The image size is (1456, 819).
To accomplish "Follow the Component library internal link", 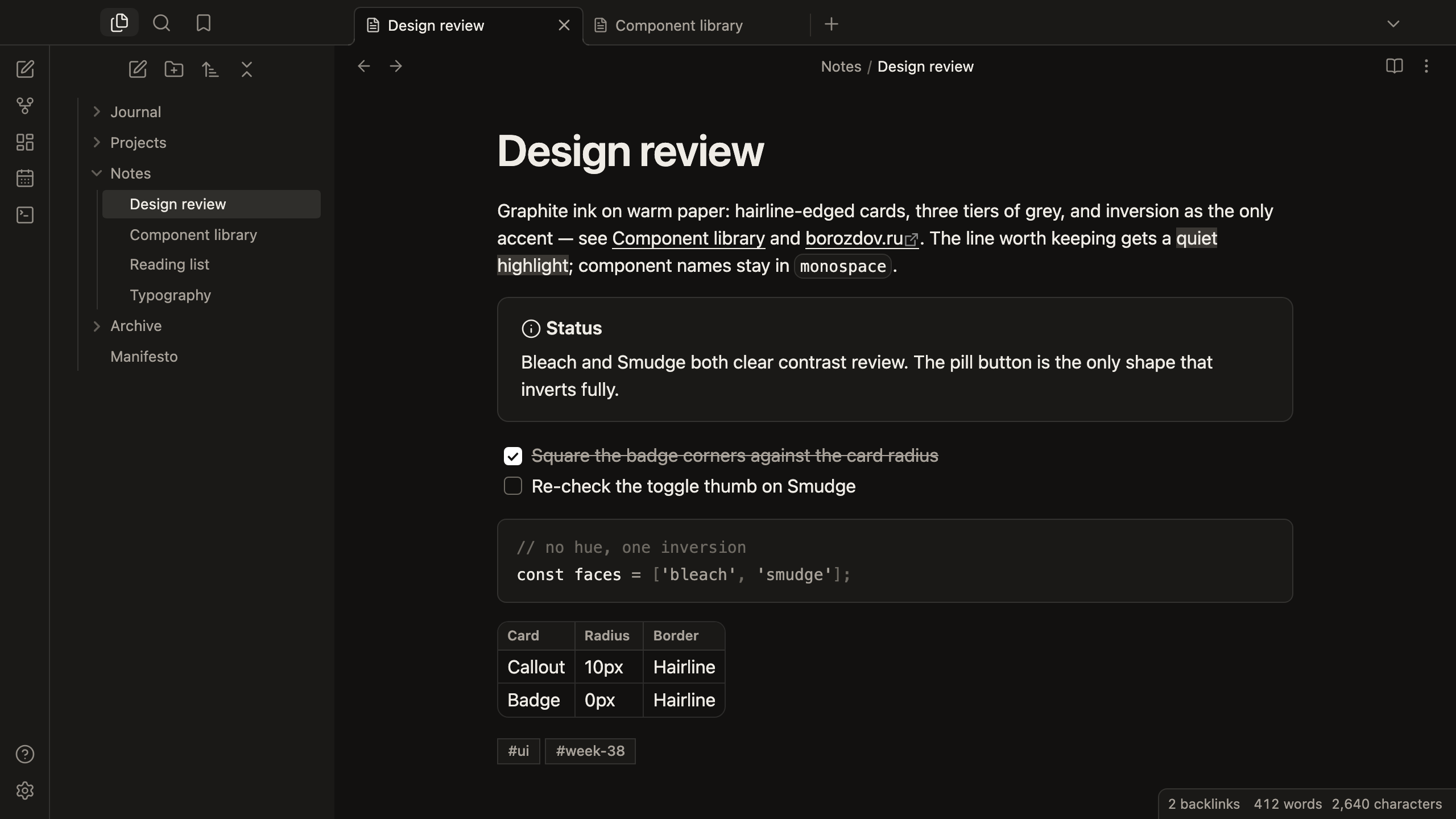I will pos(688,238).
